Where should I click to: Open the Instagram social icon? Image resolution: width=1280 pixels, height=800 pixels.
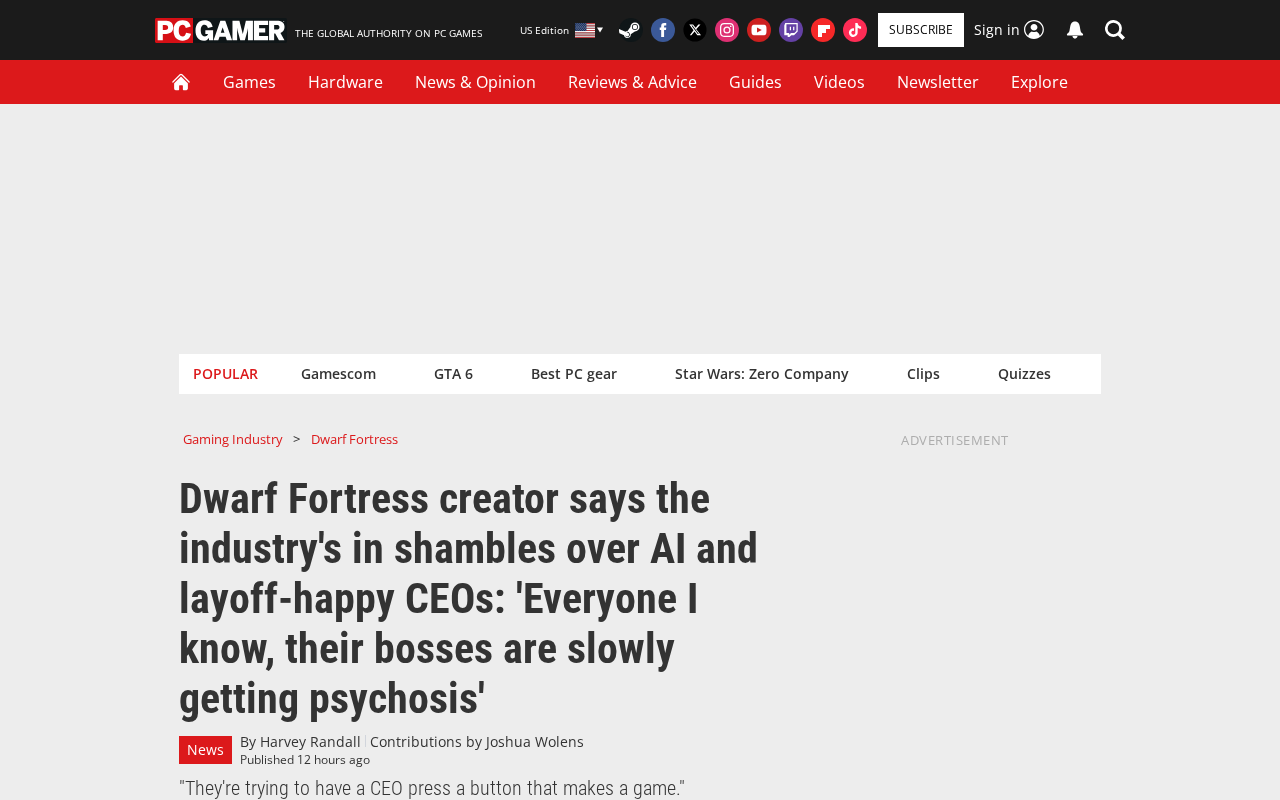727,30
